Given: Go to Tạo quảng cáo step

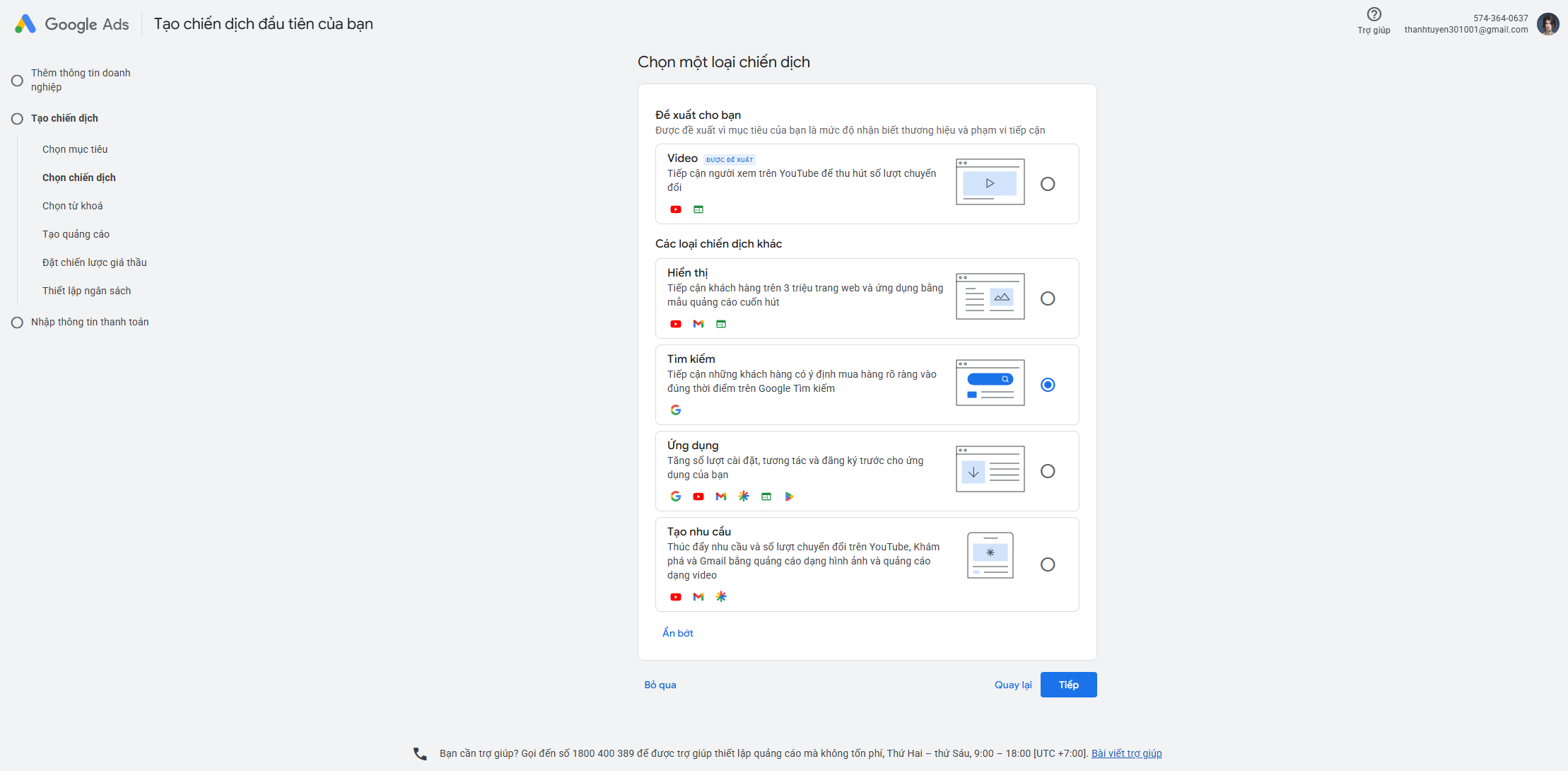Looking at the screenshot, I should pos(76,234).
